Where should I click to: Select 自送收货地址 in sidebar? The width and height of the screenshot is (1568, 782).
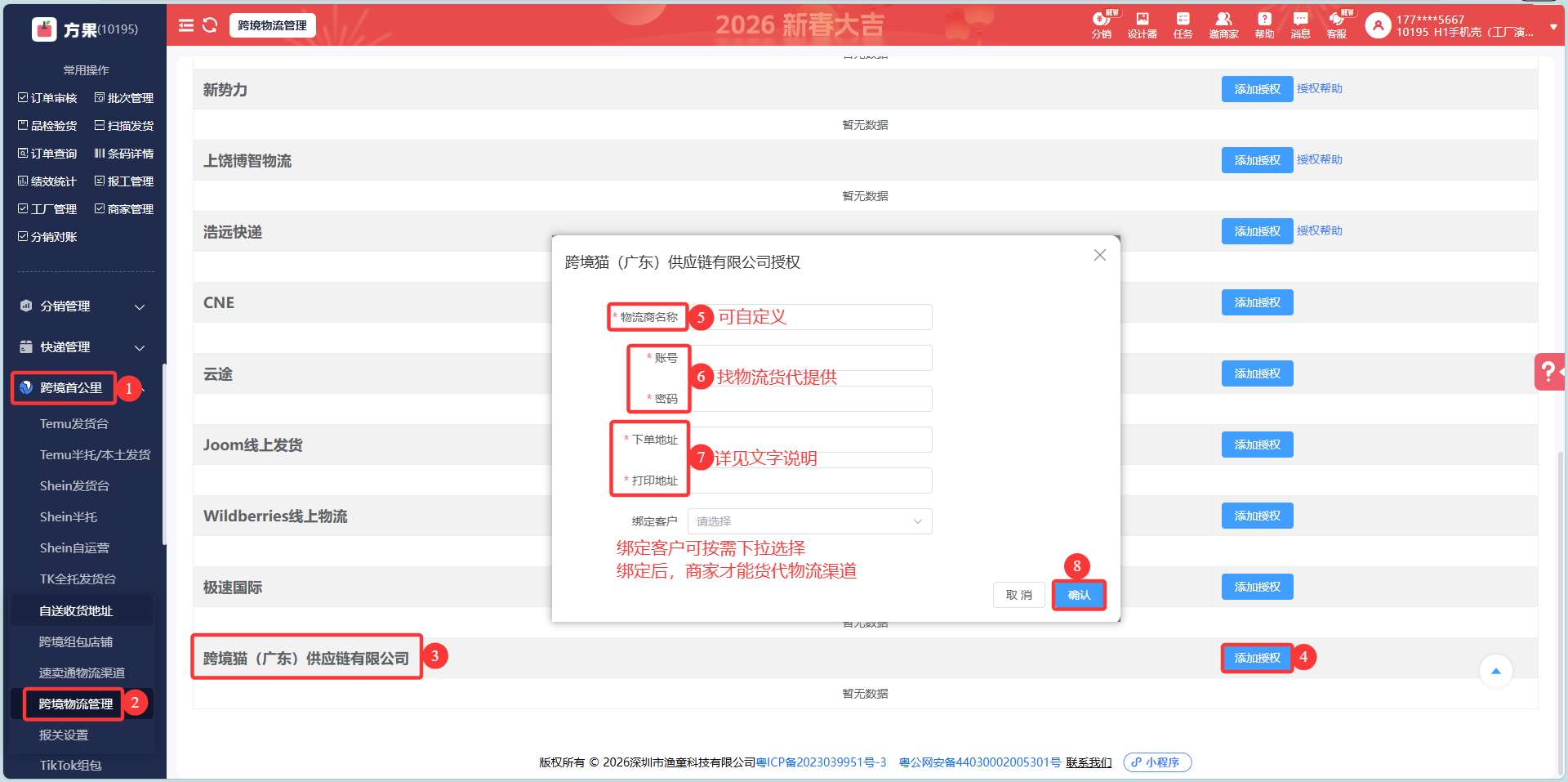coord(76,611)
